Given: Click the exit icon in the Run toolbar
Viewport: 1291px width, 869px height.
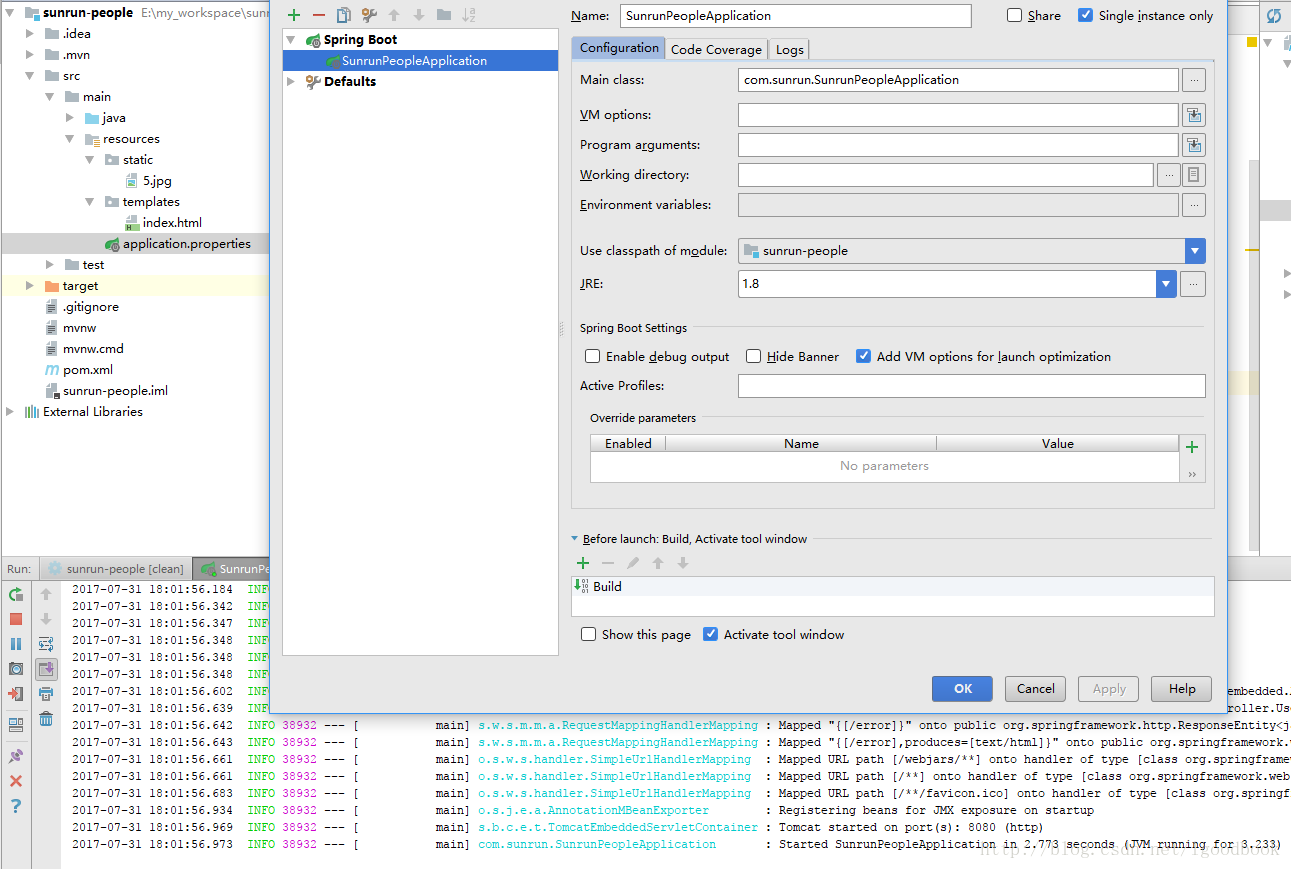Looking at the screenshot, I should 16,693.
